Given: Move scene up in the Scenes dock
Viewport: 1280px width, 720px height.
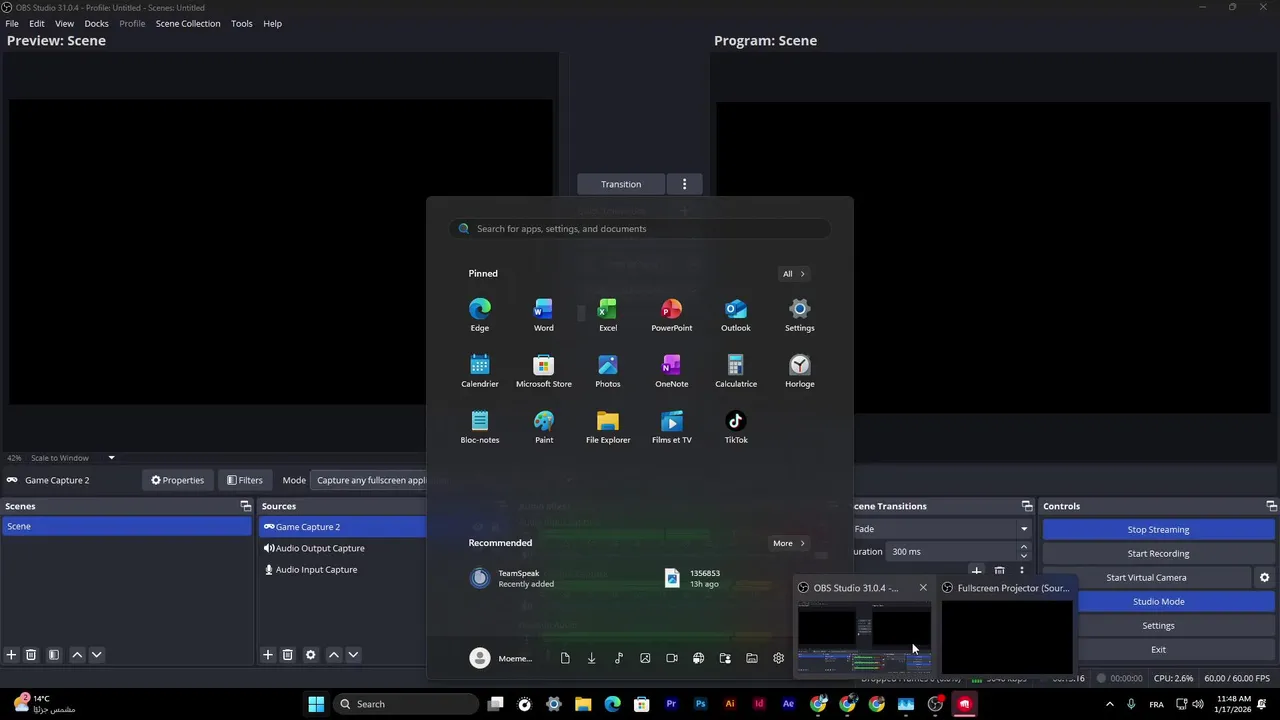Looking at the screenshot, I should (x=77, y=655).
